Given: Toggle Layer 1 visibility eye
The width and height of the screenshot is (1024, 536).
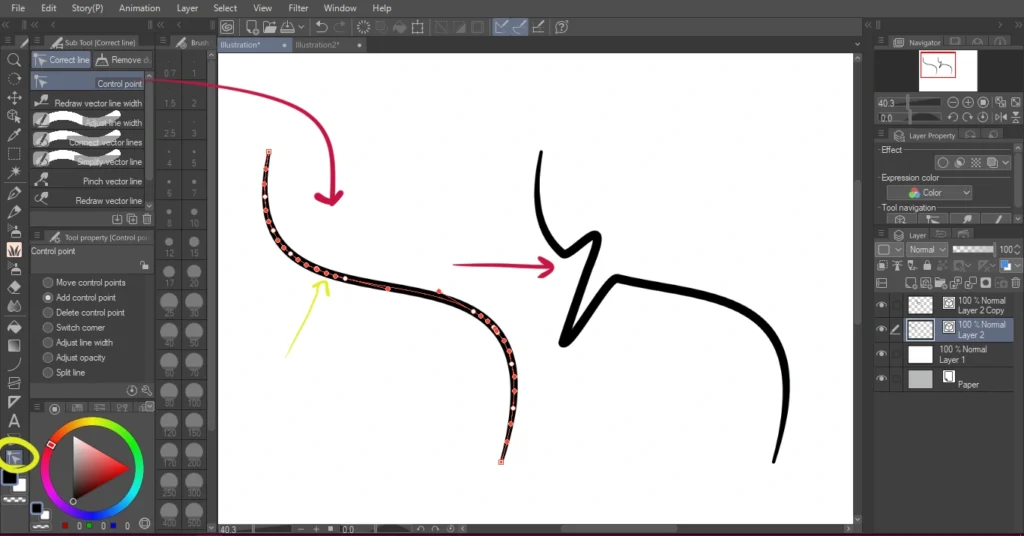Looking at the screenshot, I should pyautogui.click(x=882, y=354).
